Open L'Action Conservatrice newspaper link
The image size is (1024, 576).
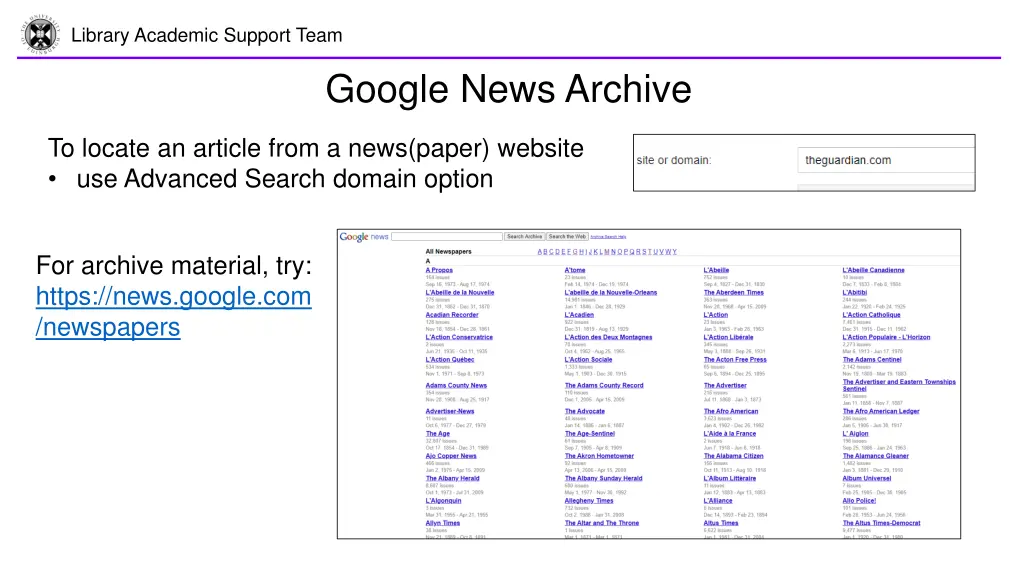(x=459, y=338)
